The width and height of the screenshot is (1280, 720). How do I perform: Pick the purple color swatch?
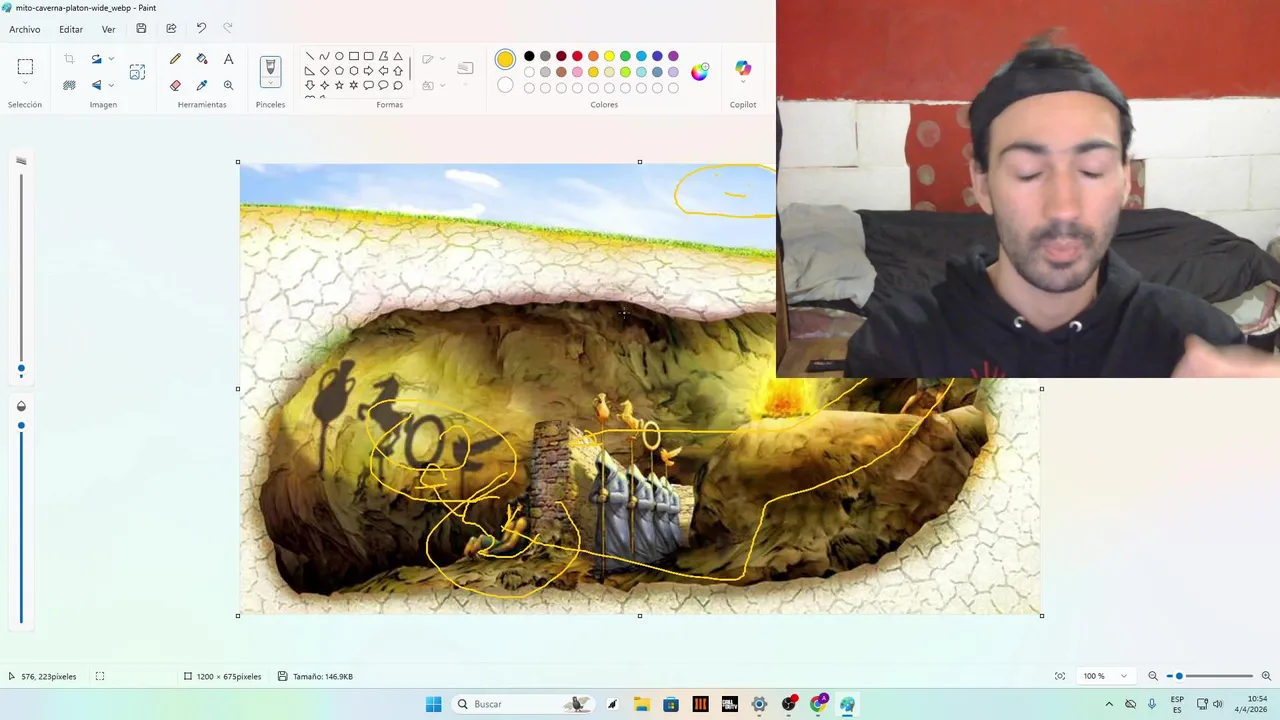(x=673, y=56)
